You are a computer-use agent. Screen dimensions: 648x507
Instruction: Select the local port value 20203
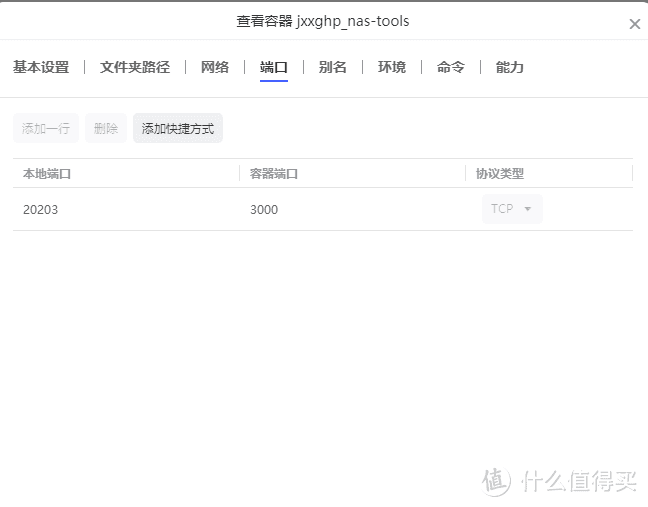(x=40, y=209)
